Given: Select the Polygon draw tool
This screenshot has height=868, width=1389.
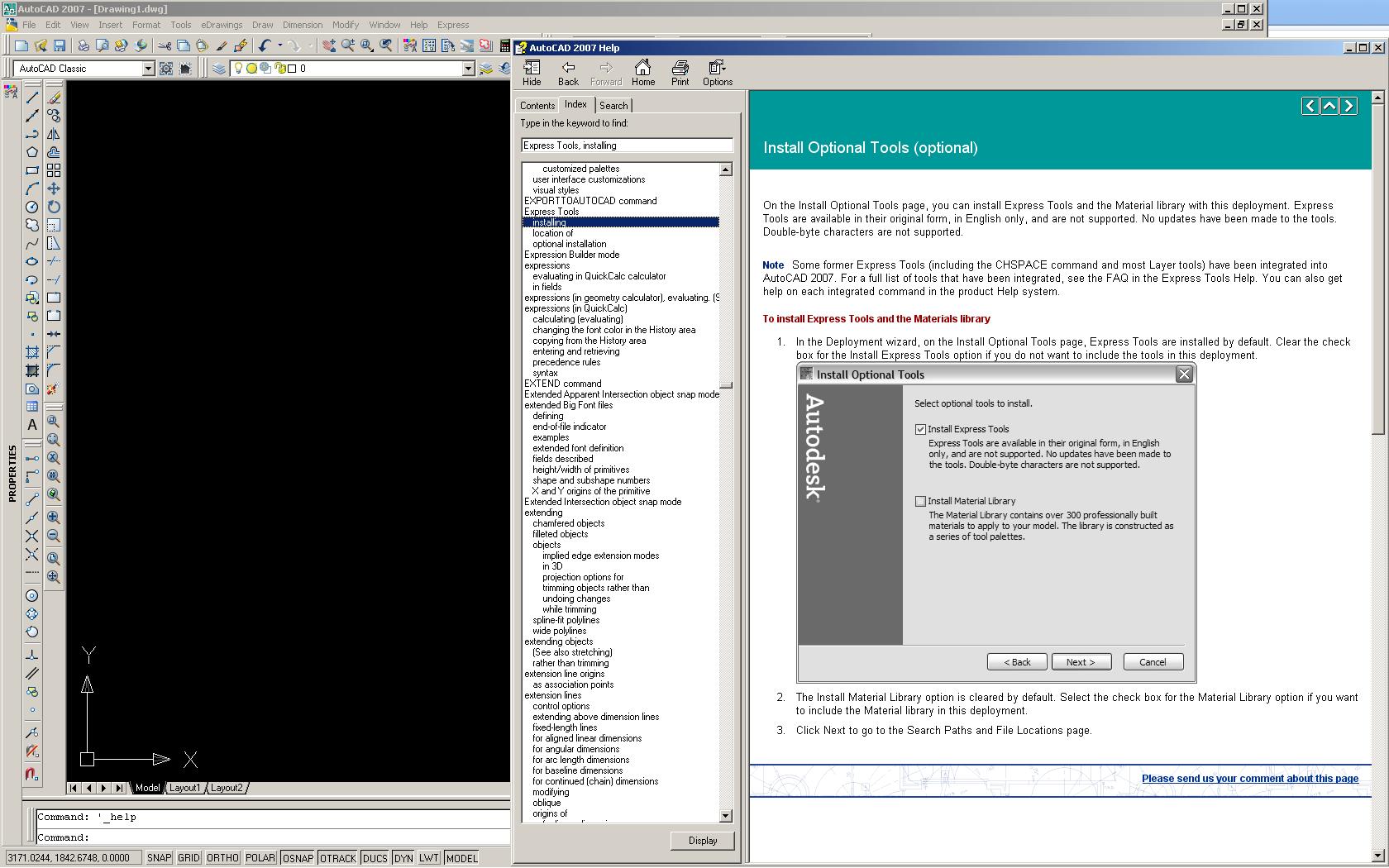Looking at the screenshot, I should pos(32,152).
